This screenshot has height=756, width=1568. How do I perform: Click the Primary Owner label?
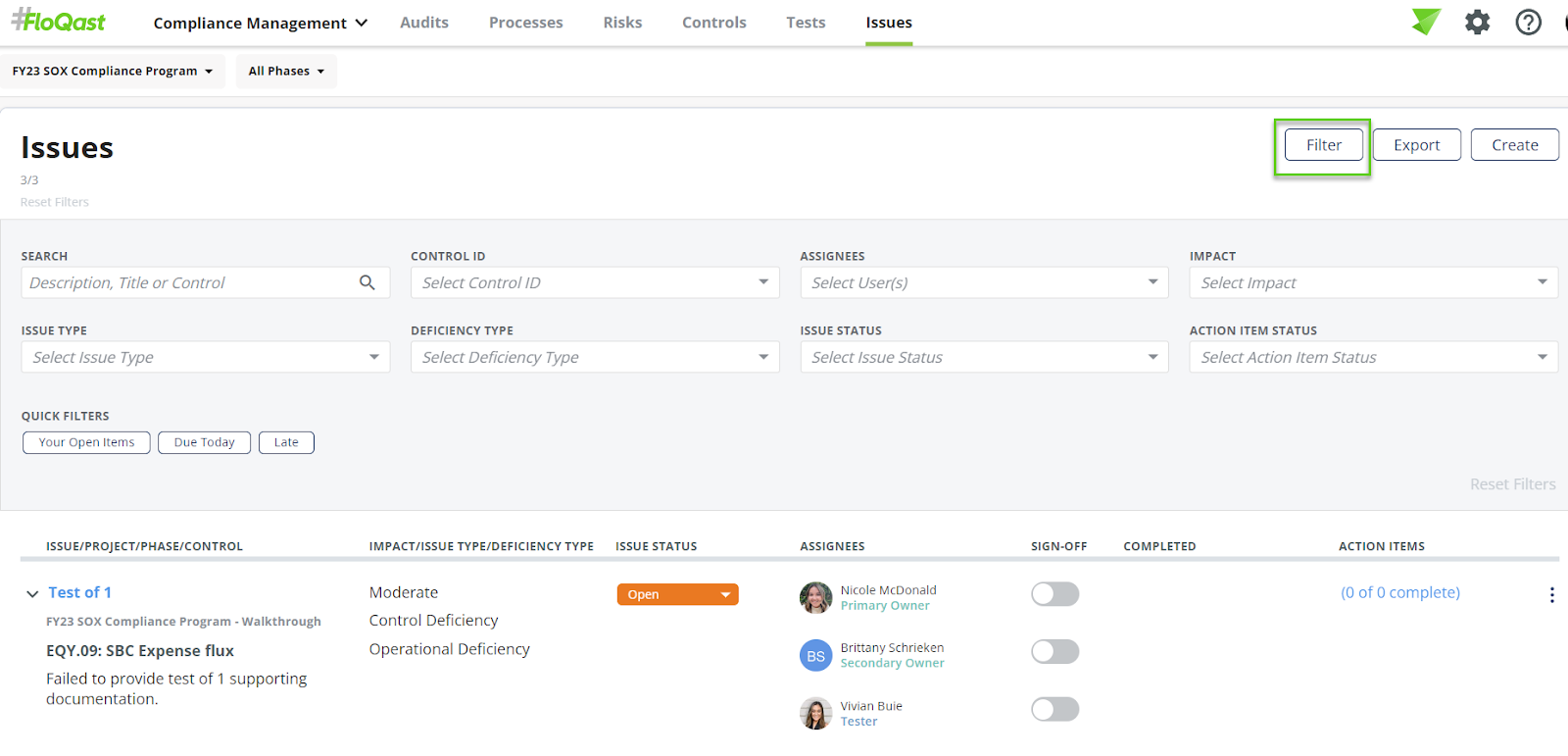[x=885, y=606]
